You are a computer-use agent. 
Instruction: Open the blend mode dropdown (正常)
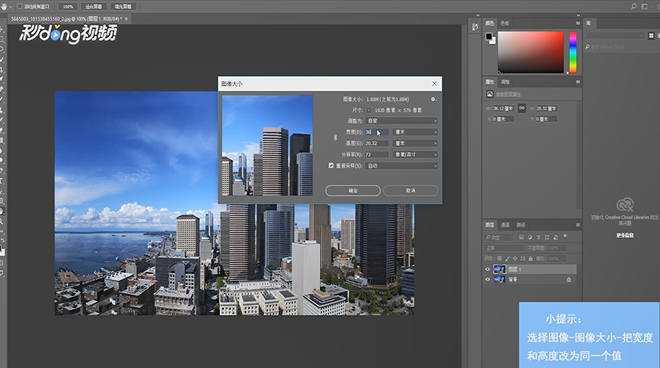click(x=504, y=248)
